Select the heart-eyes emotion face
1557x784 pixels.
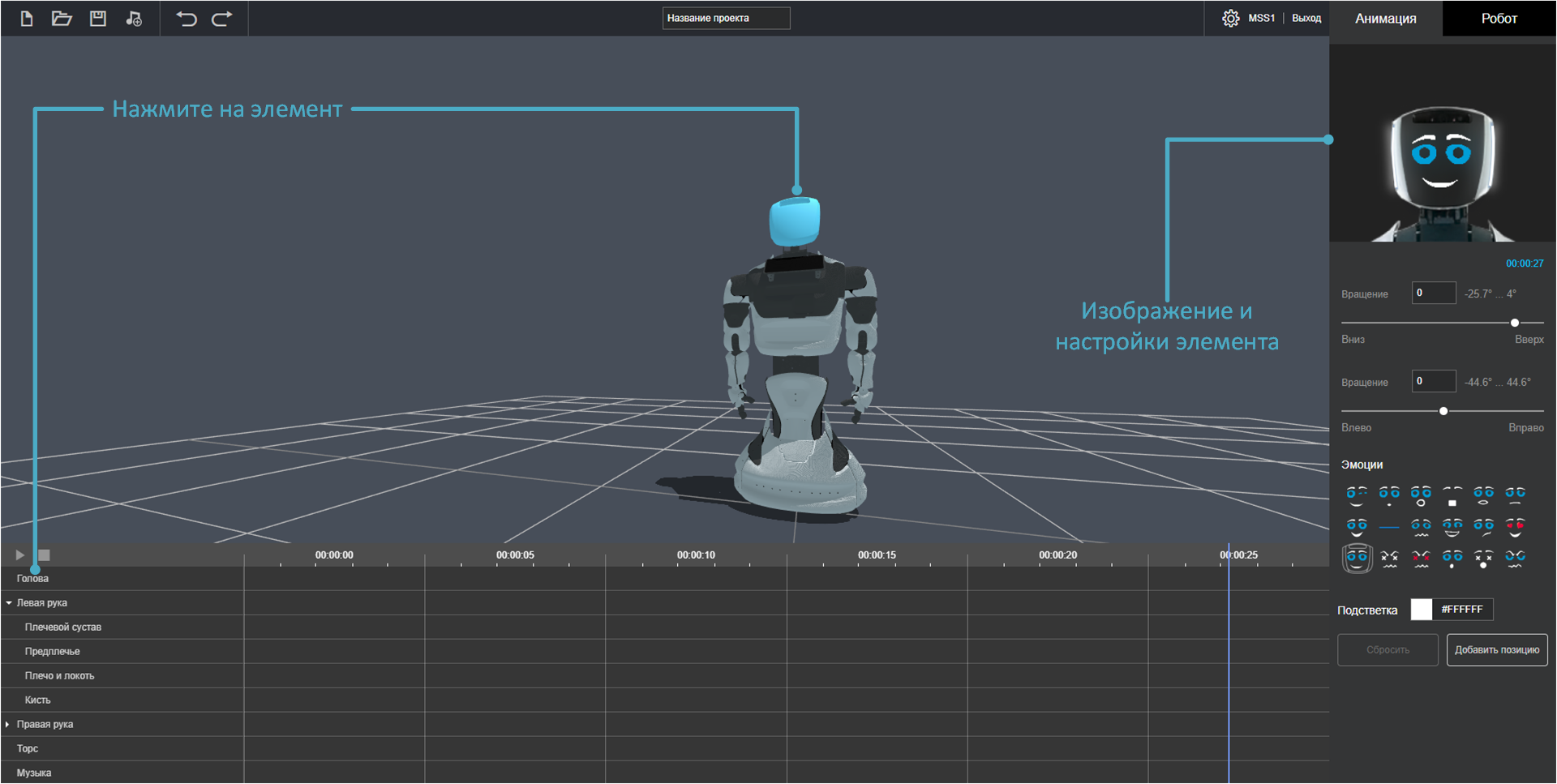[x=1515, y=527]
